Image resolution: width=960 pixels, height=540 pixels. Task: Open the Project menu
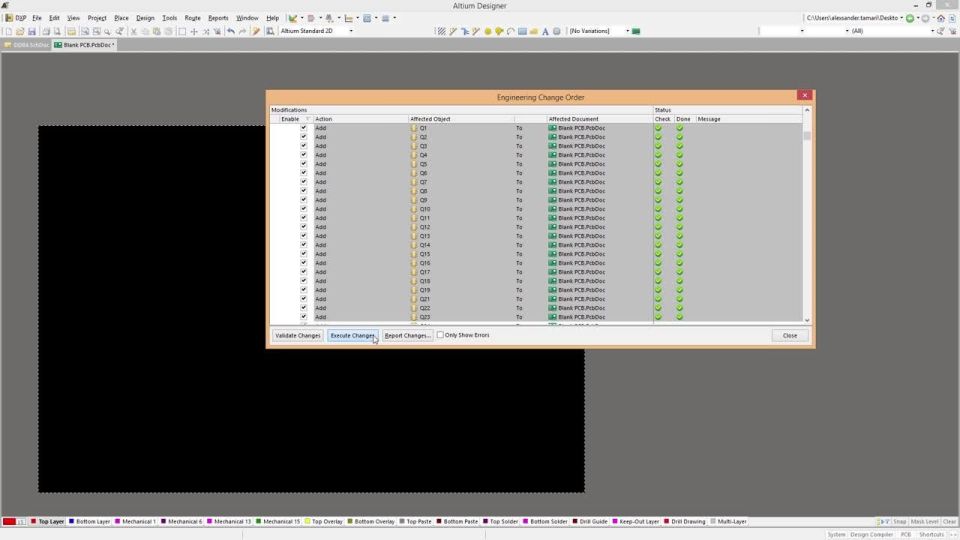[97, 18]
